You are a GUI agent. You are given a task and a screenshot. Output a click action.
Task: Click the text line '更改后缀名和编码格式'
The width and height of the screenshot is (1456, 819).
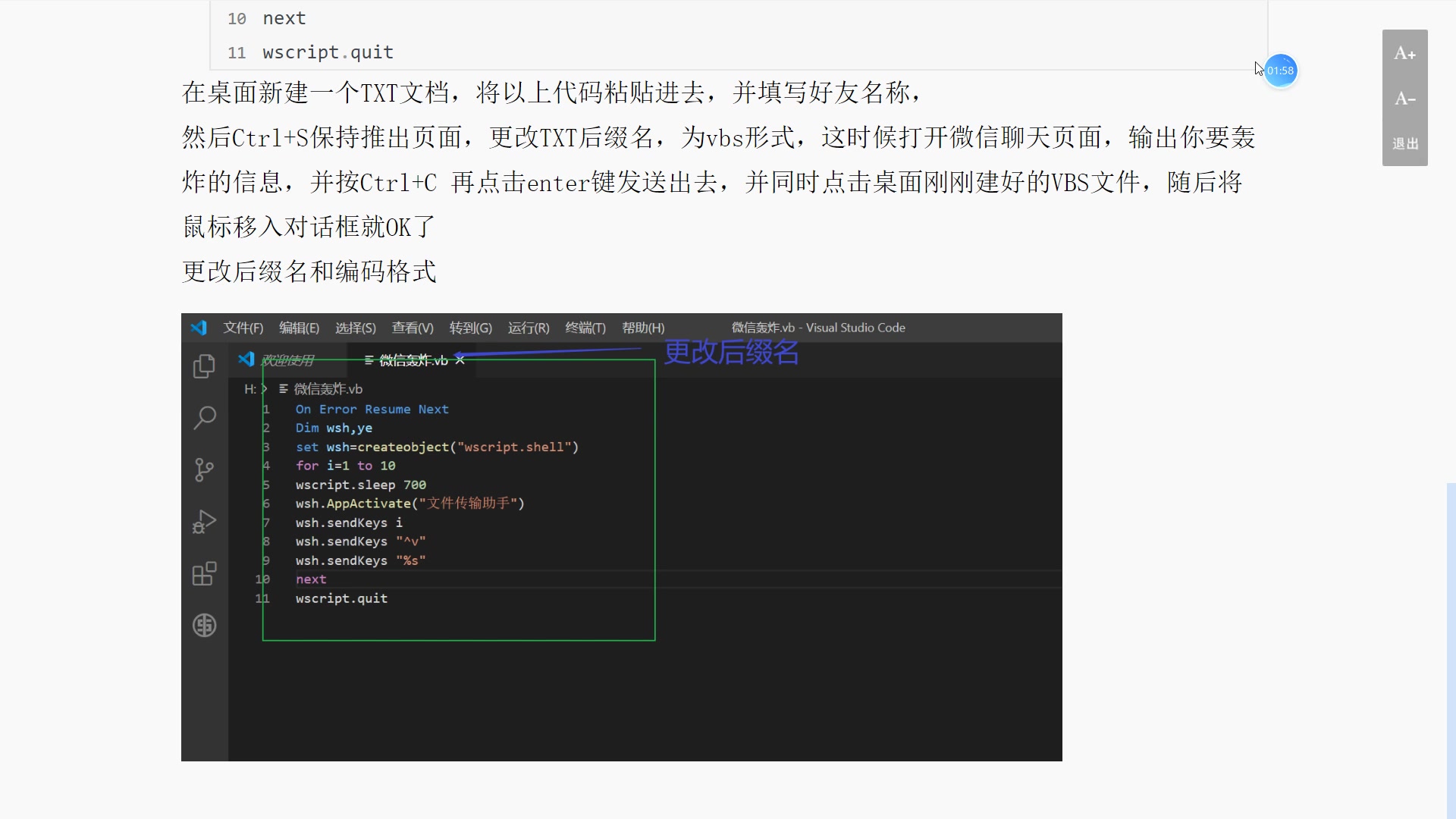click(309, 271)
